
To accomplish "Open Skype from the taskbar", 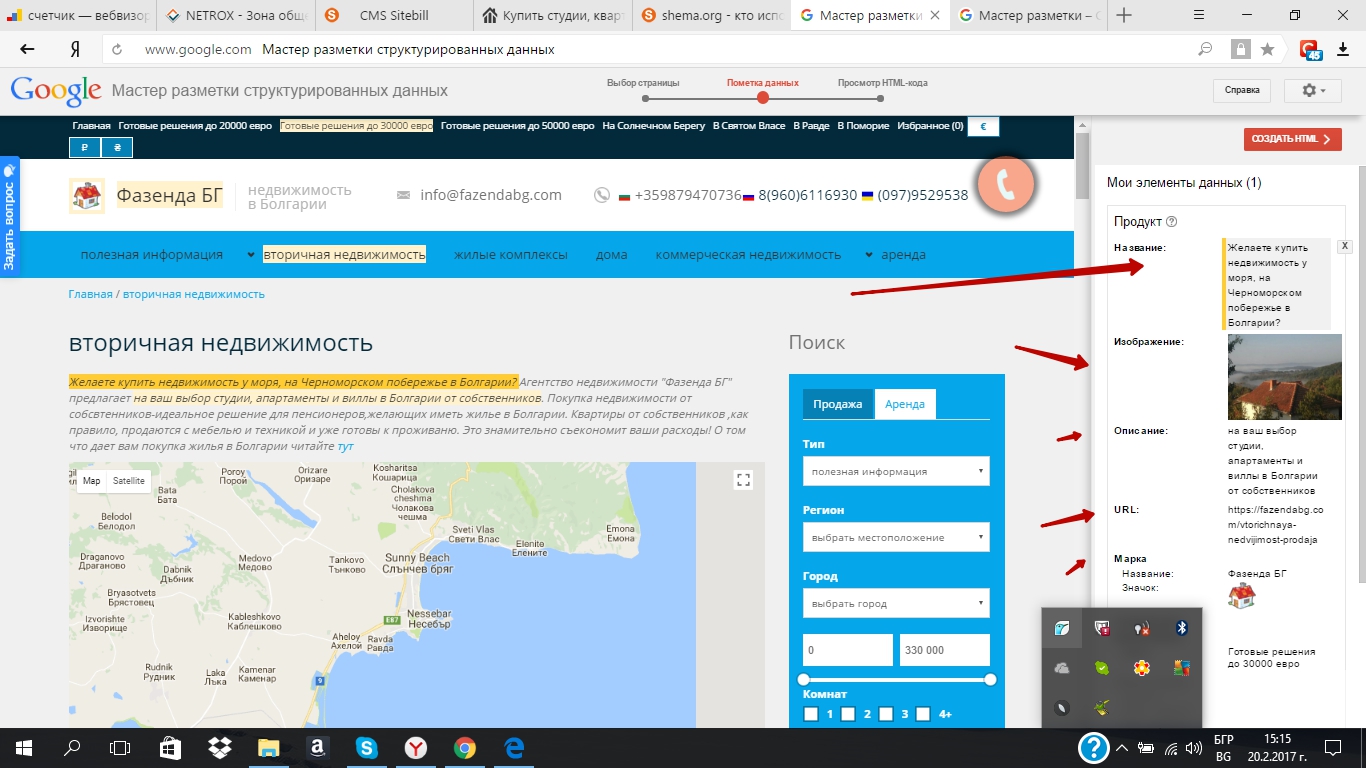I will click(366, 747).
